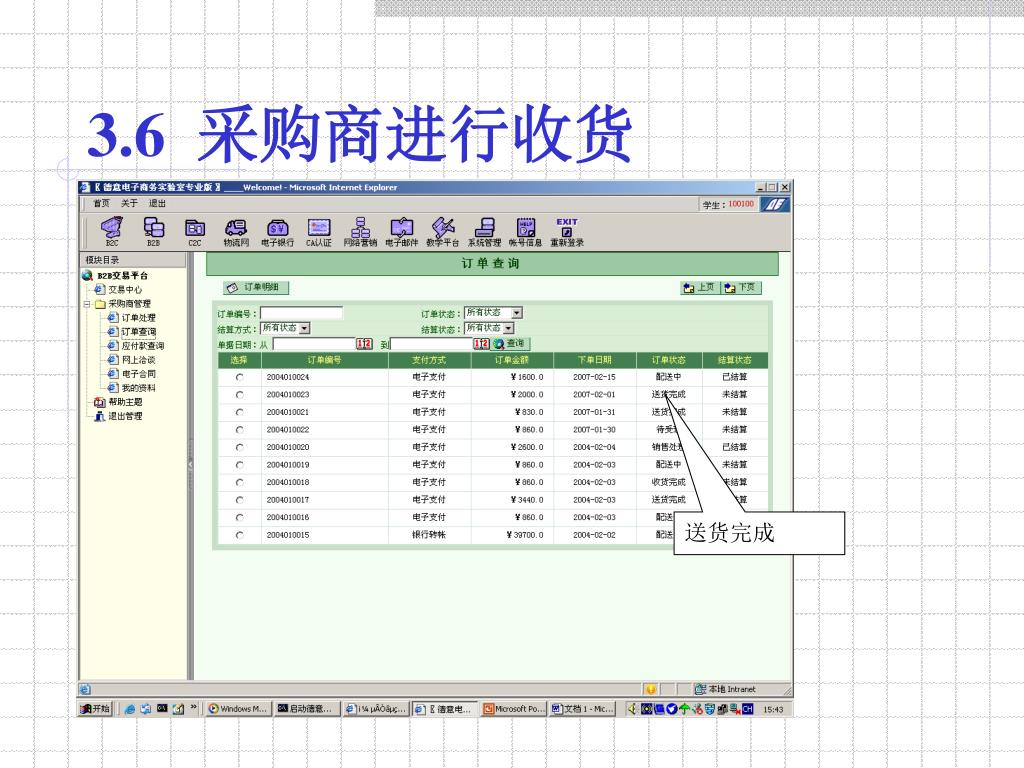
Task: Click the 重新登录 EXIT re-login icon
Action: coord(567,231)
